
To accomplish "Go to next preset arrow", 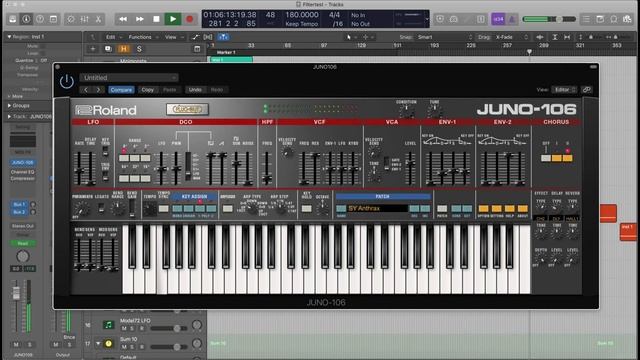I will 98,90.
